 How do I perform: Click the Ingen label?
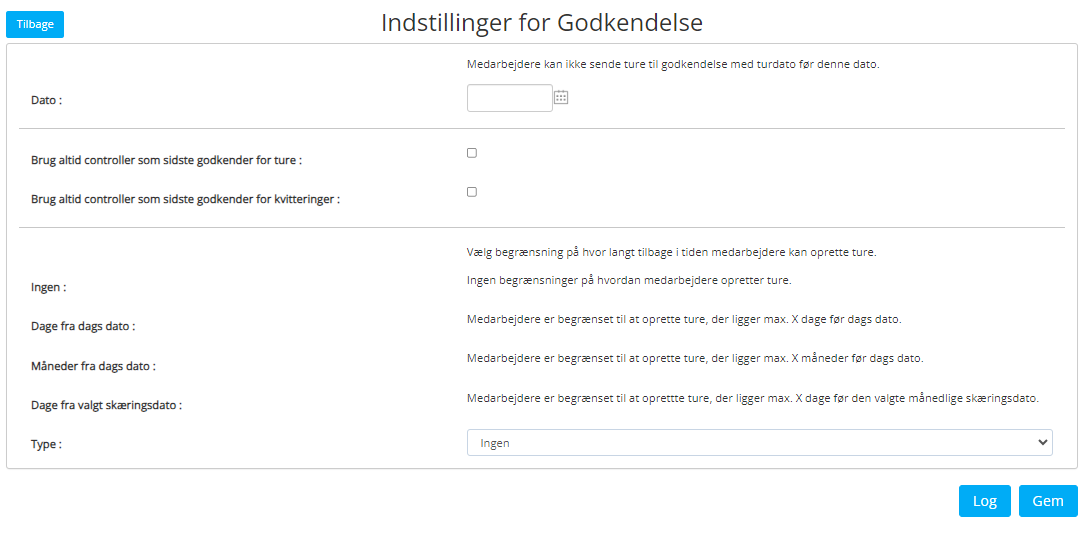(49, 287)
